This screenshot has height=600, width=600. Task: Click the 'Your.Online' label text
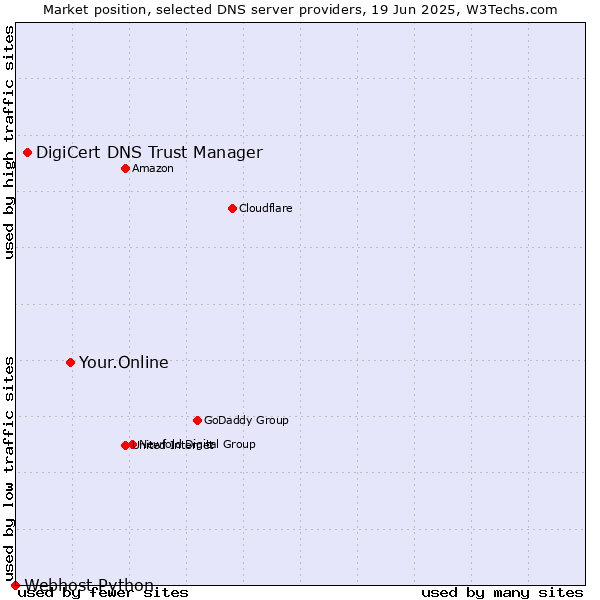tap(124, 362)
